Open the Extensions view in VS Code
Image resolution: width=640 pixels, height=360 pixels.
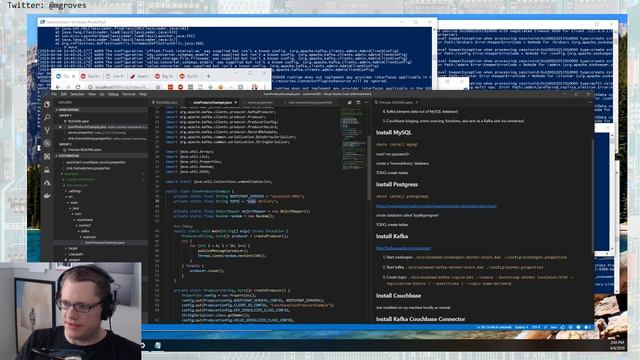pyautogui.click(x=47, y=156)
